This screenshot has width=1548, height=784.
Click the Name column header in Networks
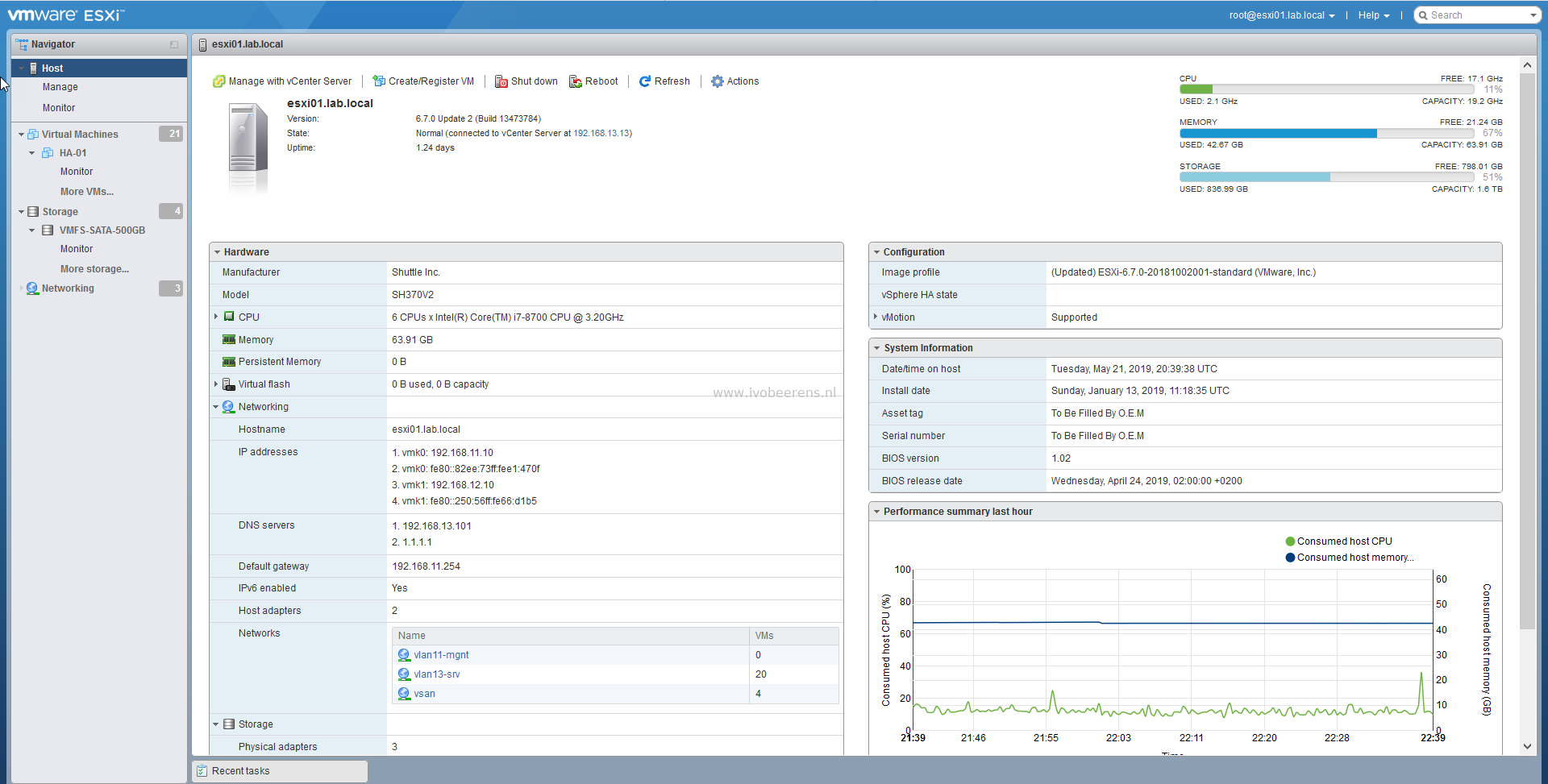[570, 636]
